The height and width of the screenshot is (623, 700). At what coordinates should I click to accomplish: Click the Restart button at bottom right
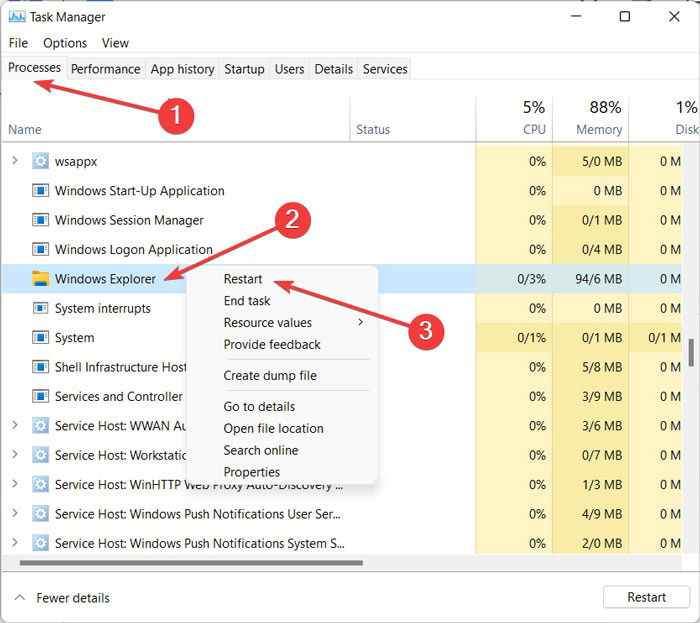pos(646,597)
